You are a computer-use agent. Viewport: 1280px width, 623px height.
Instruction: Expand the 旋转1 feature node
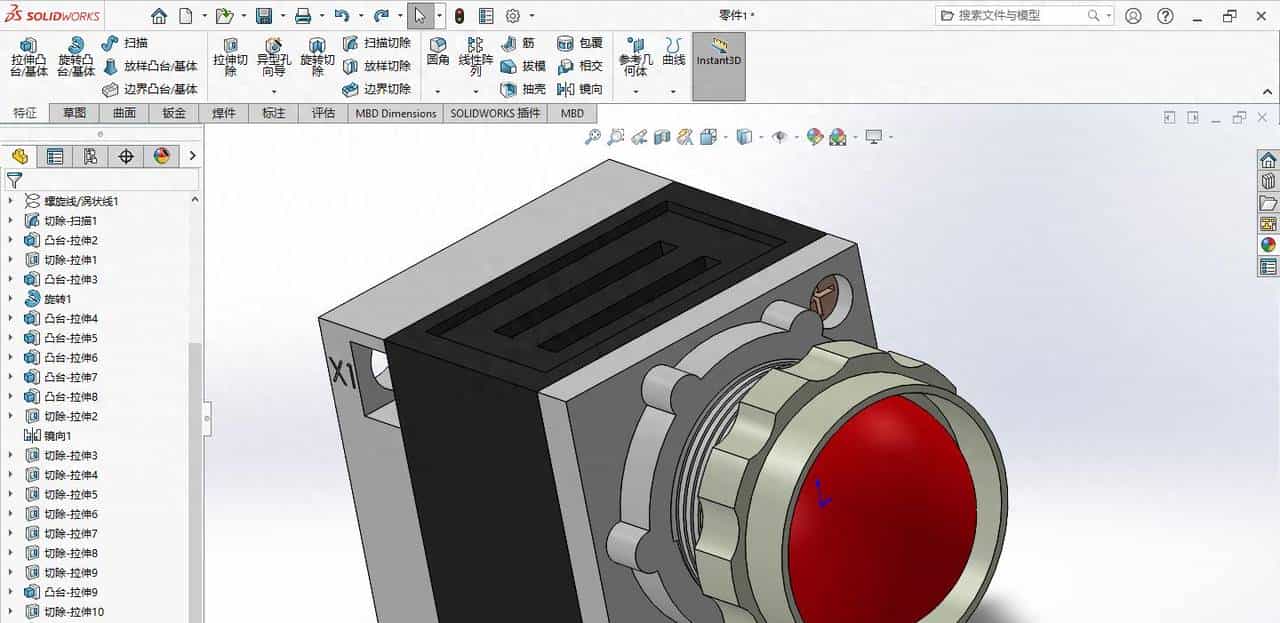(x=11, y=299)
